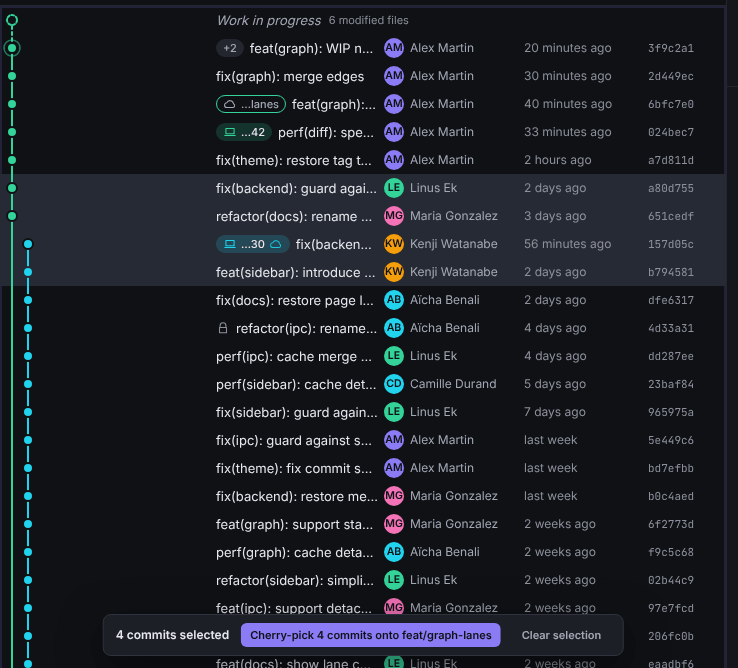Click graph node for commit 651cedf
This screenshot has height=668, width=738.
click(x=12, y=216)
